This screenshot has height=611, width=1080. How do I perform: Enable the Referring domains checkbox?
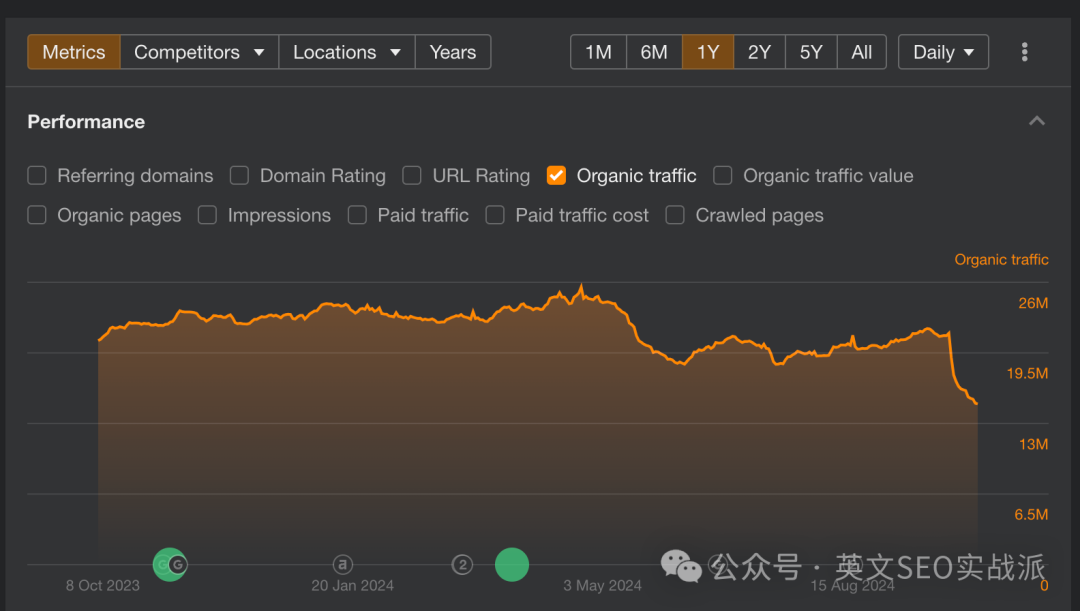(37, 176)
